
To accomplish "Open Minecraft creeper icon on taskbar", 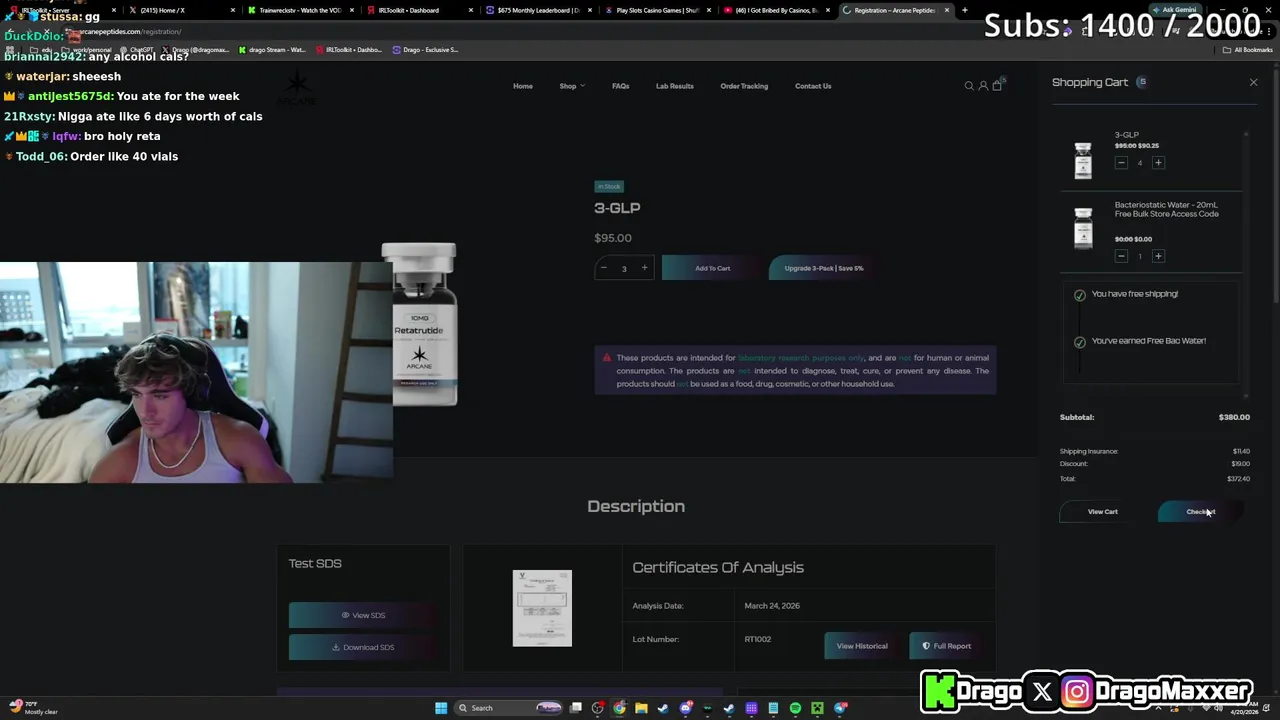I will (x=817, y=708).
